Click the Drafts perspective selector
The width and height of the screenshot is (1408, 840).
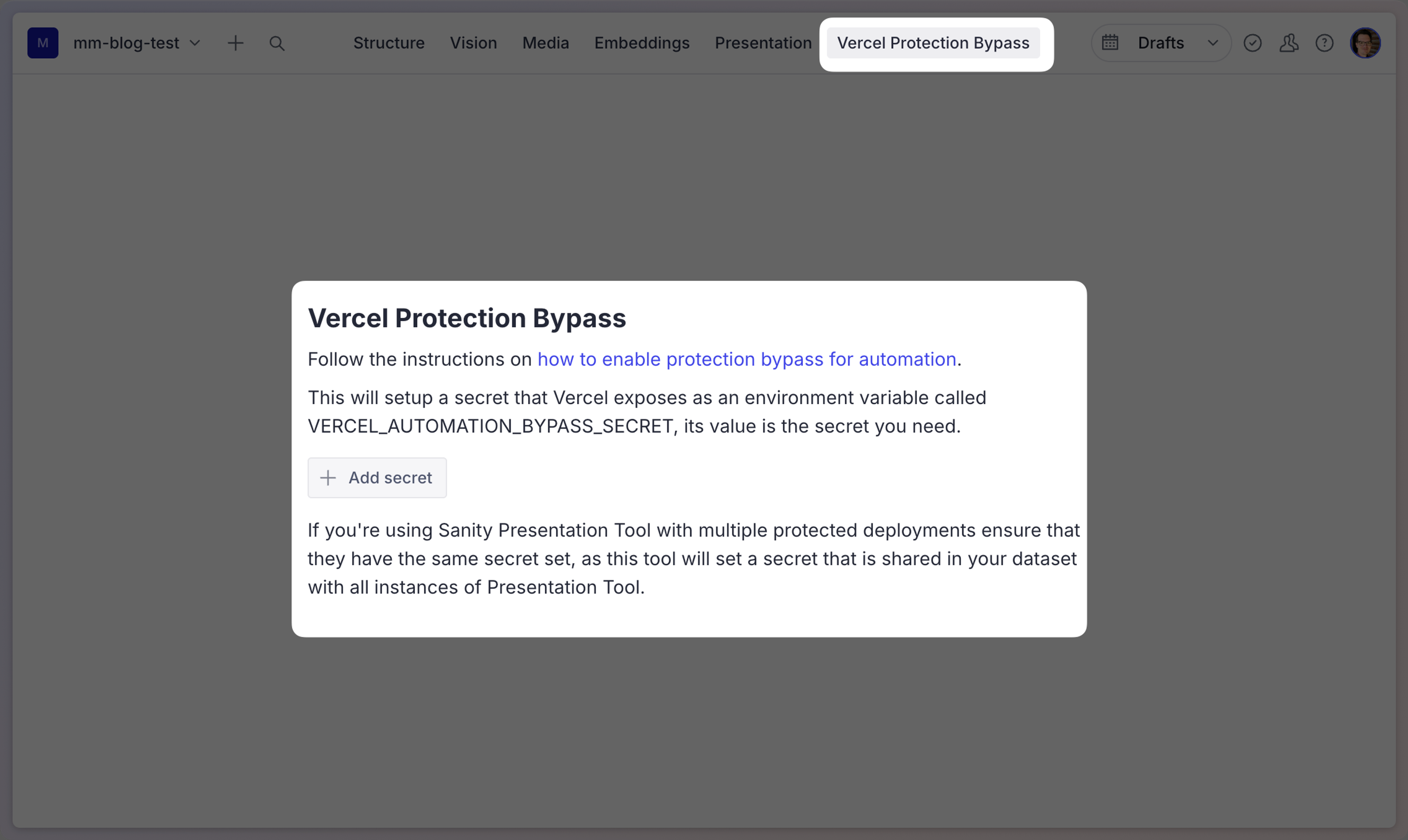coord(1160,43)
